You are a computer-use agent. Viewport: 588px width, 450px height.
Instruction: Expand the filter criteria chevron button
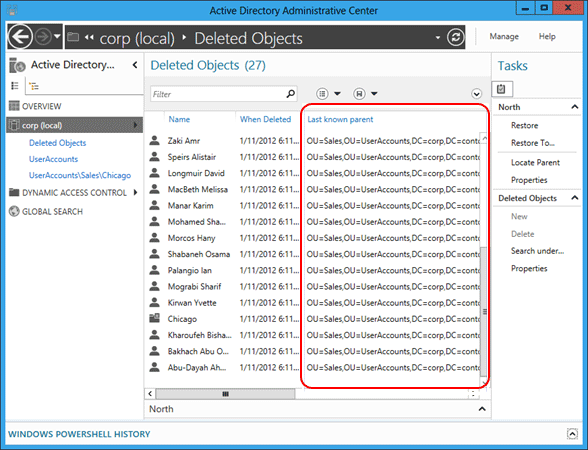tap(476, 93)
